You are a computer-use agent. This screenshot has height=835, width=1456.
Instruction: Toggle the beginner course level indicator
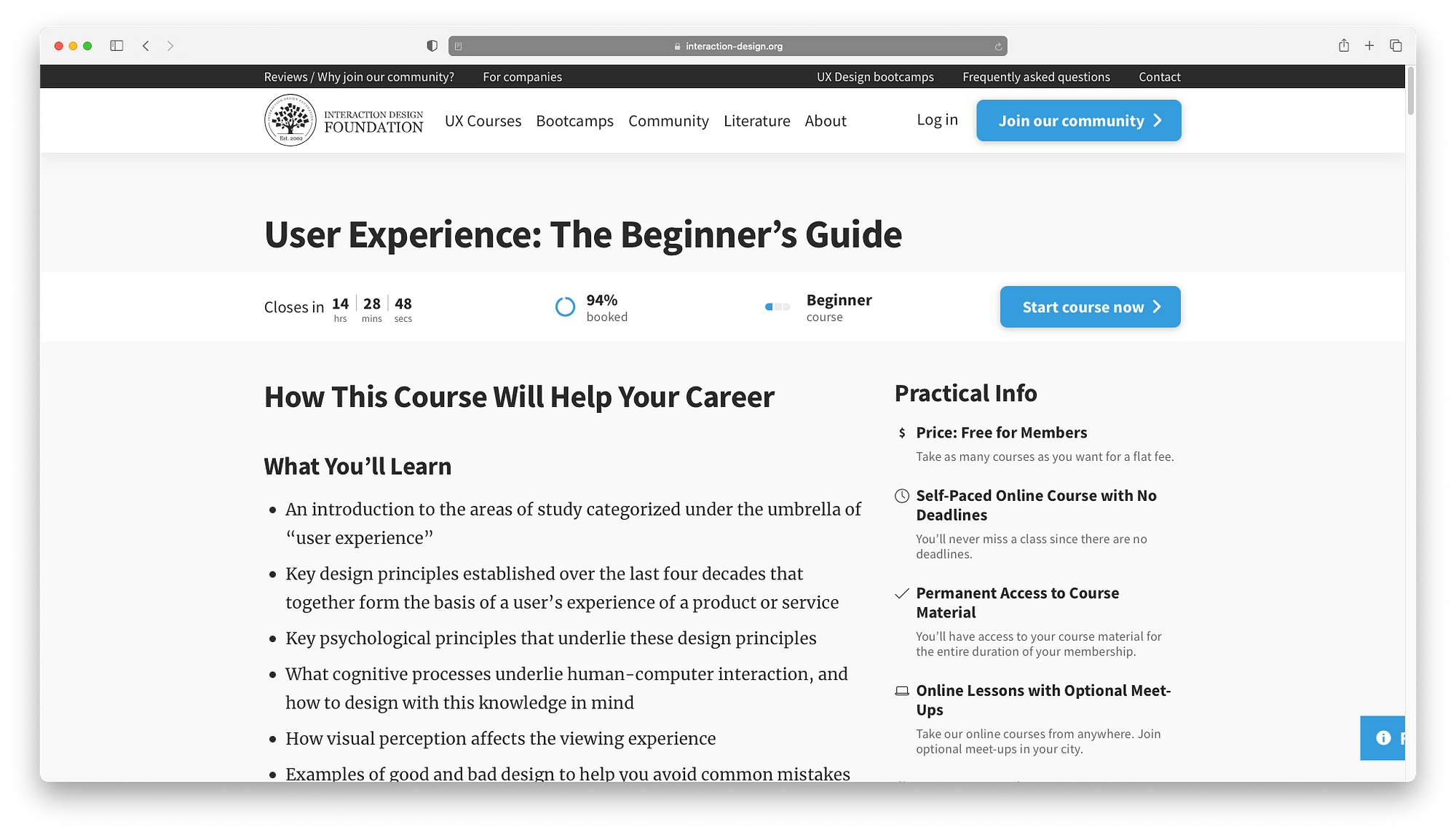(x=779, y=307)
